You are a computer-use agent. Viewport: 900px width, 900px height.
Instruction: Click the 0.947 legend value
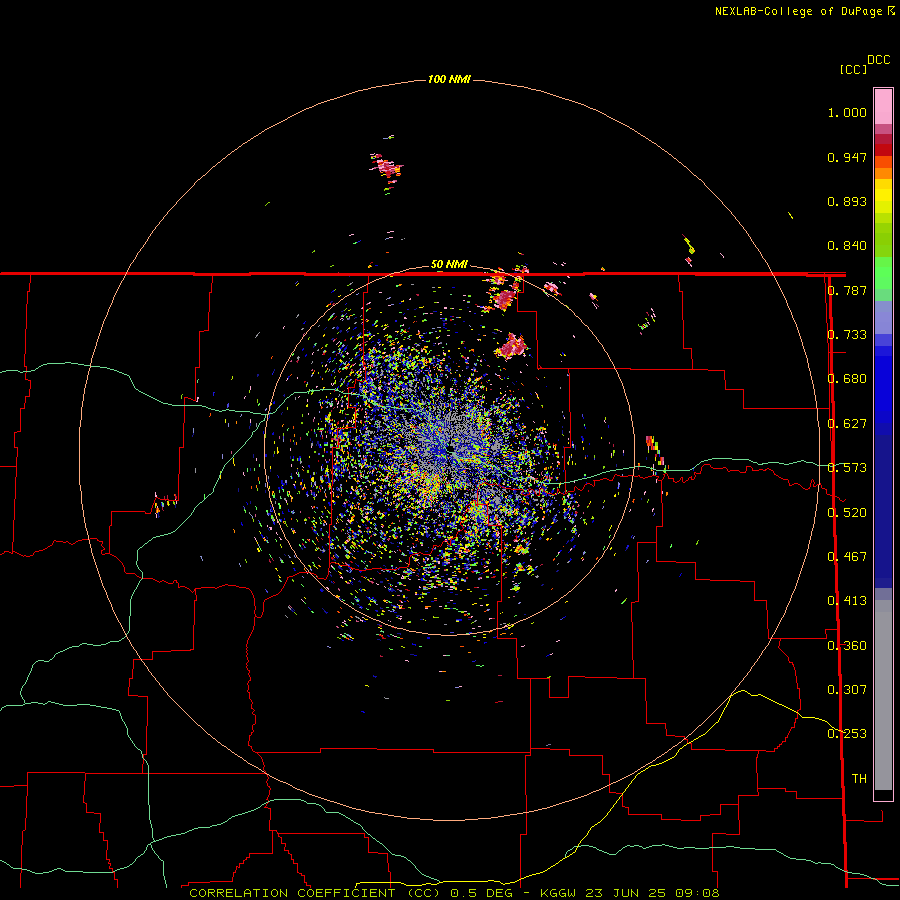847,157
